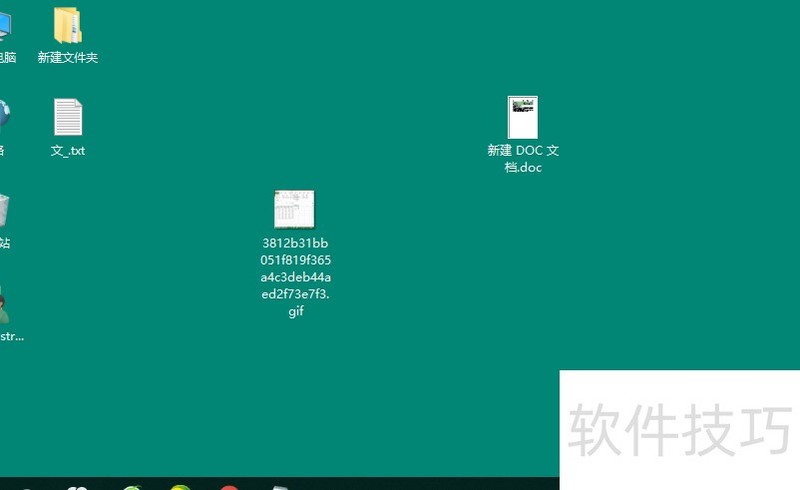
Task: Click the 软件技巧 watermark box
Action: [680, 430]
